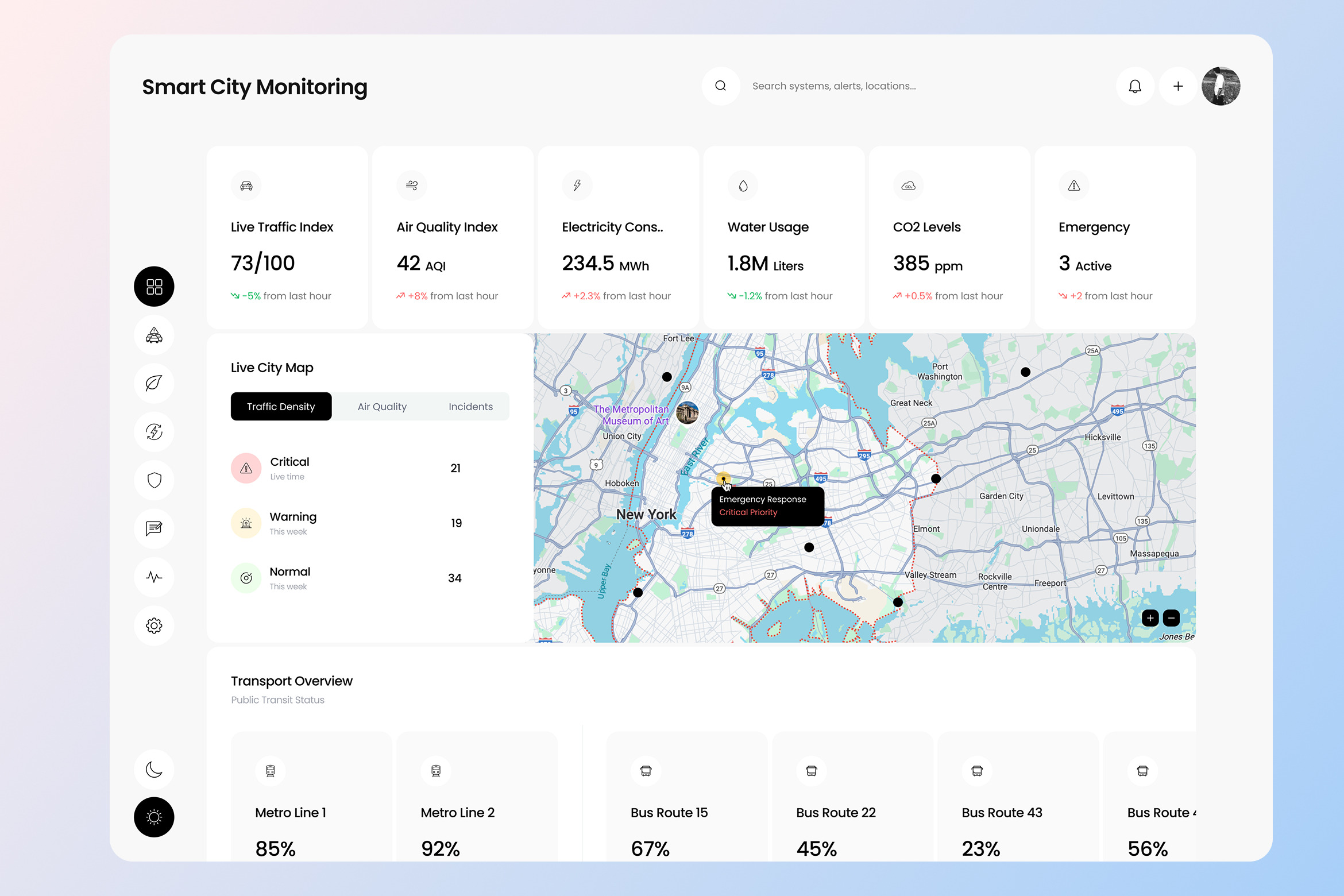Open the messages report sidebar icon
Viewport: 1344px width, 896px height.
[x=154, y=528]
